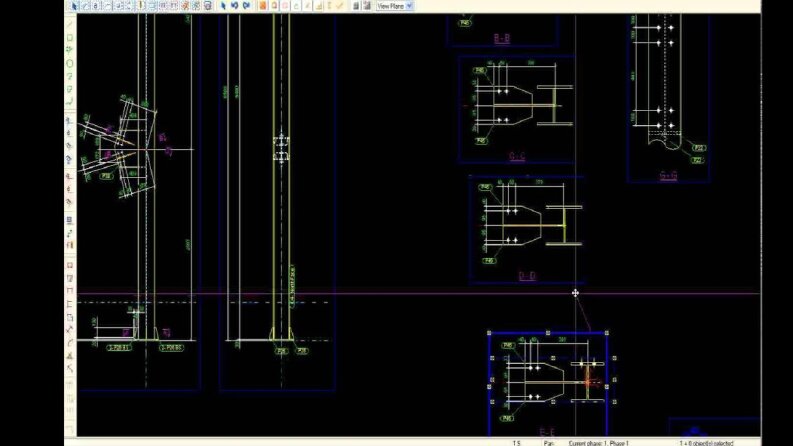The width and height of the screenshot is (793, 446).
Task: Click the red rectangle icon in left toolbar
Action: [x=70, y=265]
